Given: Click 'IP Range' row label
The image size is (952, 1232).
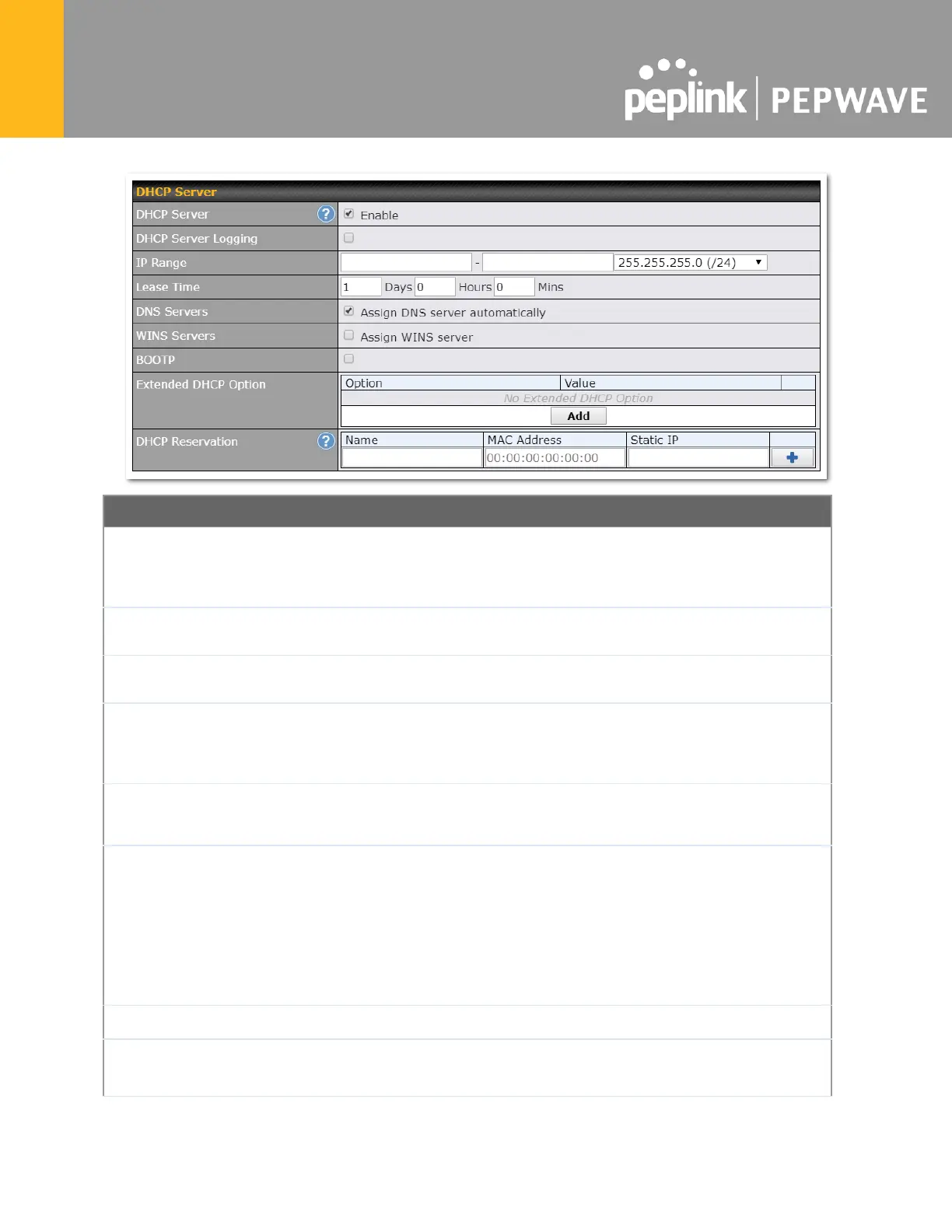Looking at the screenshot, I should [x=161, y=263].
